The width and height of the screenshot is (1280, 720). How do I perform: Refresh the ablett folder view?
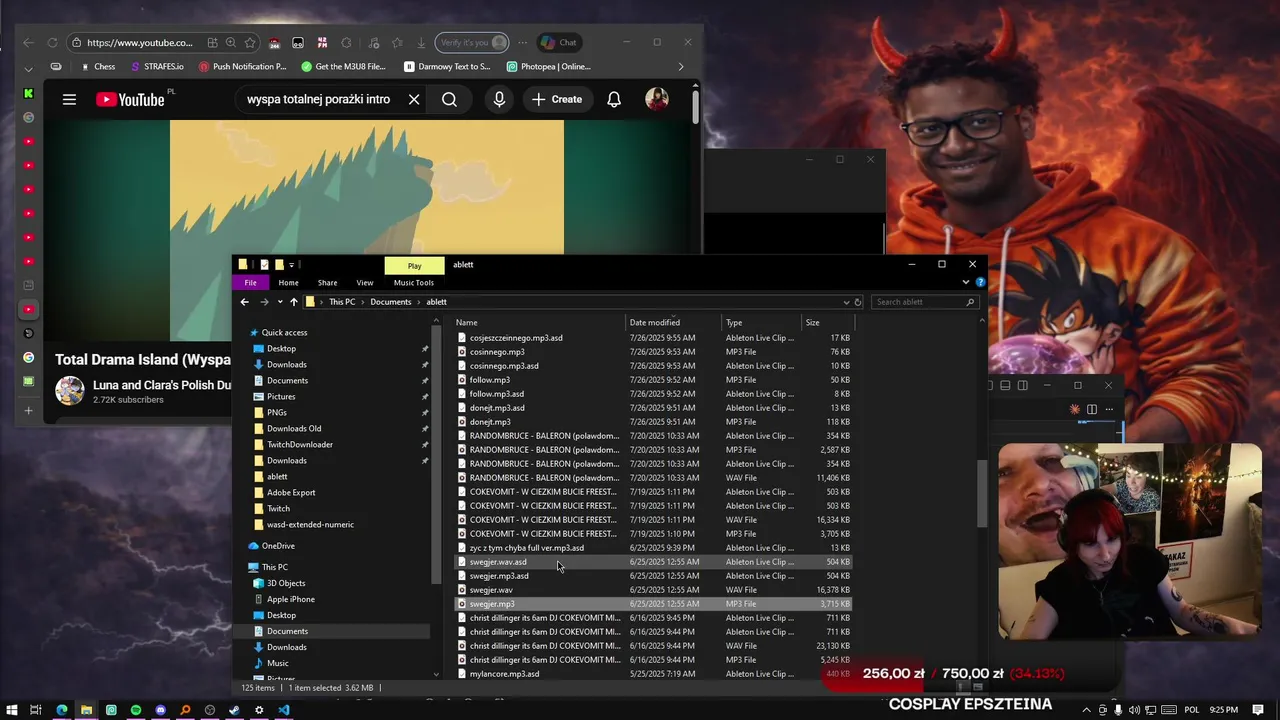click(858, 302)
